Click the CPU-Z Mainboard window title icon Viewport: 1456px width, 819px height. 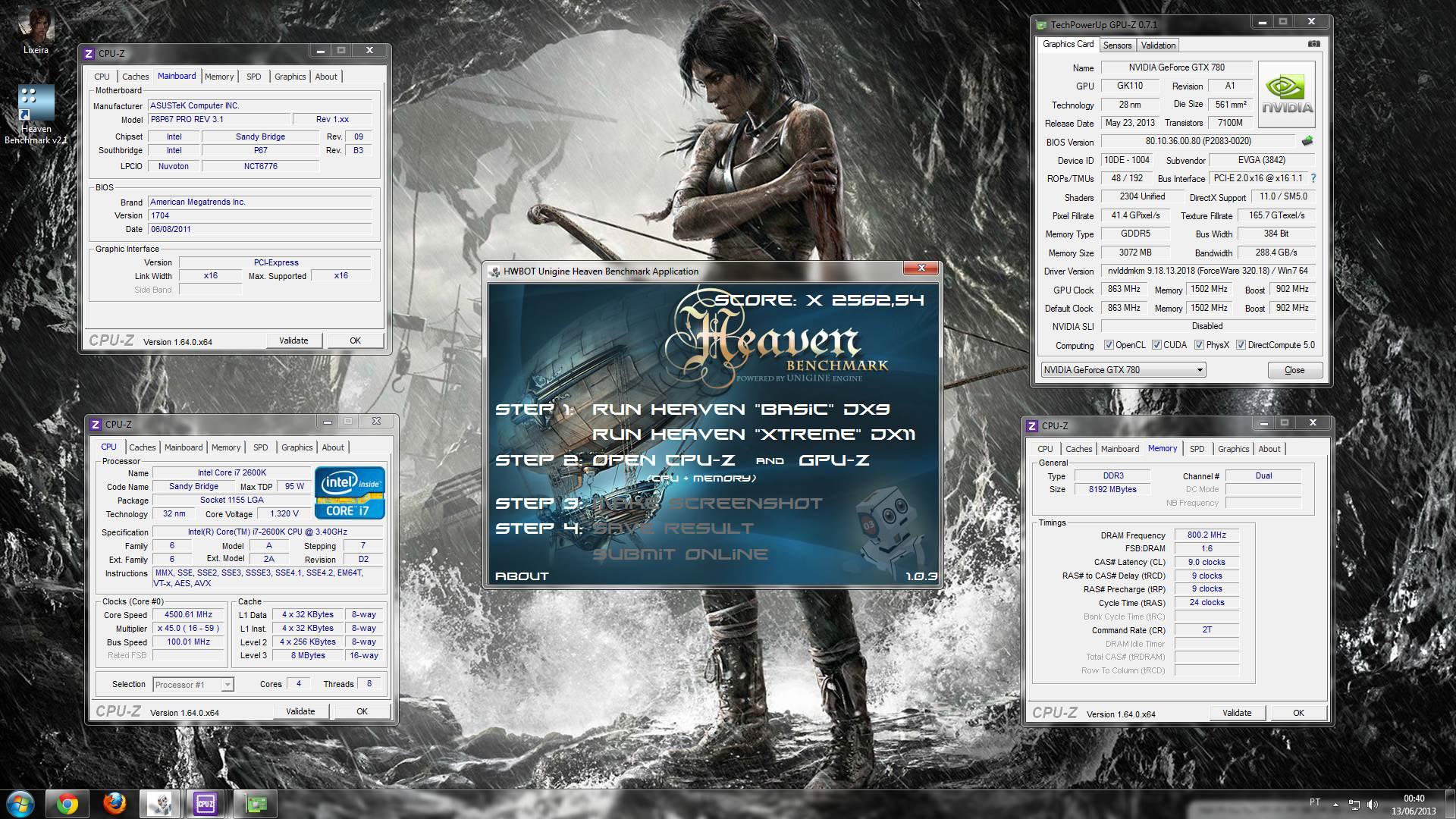coord(89,53)
